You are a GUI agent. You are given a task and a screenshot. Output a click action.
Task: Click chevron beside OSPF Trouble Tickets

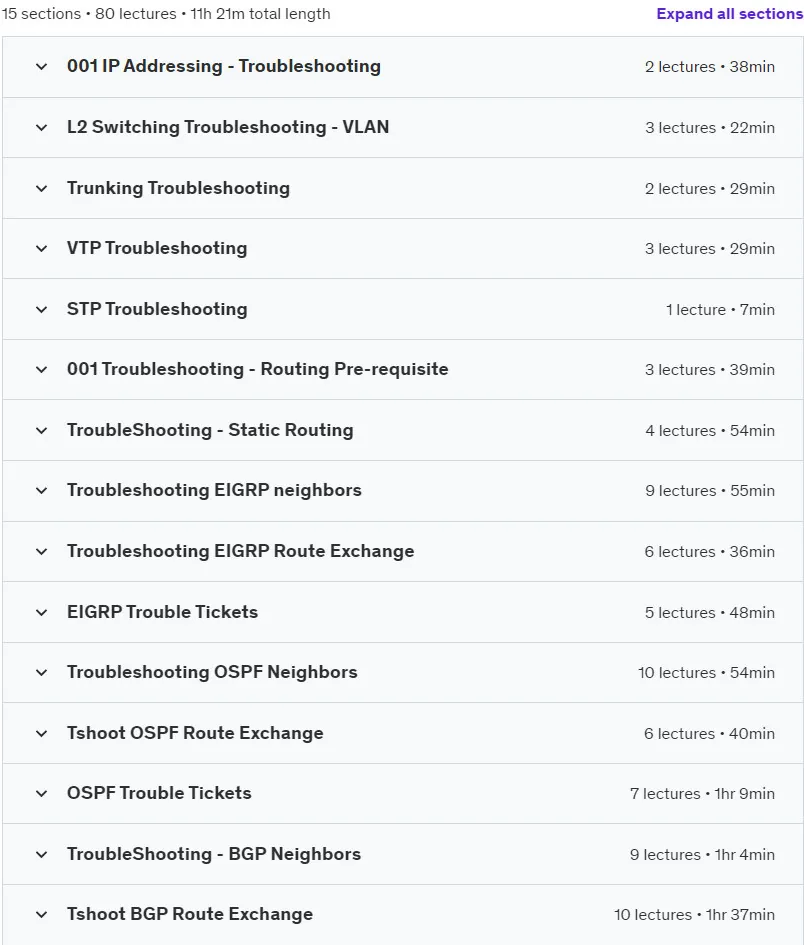coord(42,794)
